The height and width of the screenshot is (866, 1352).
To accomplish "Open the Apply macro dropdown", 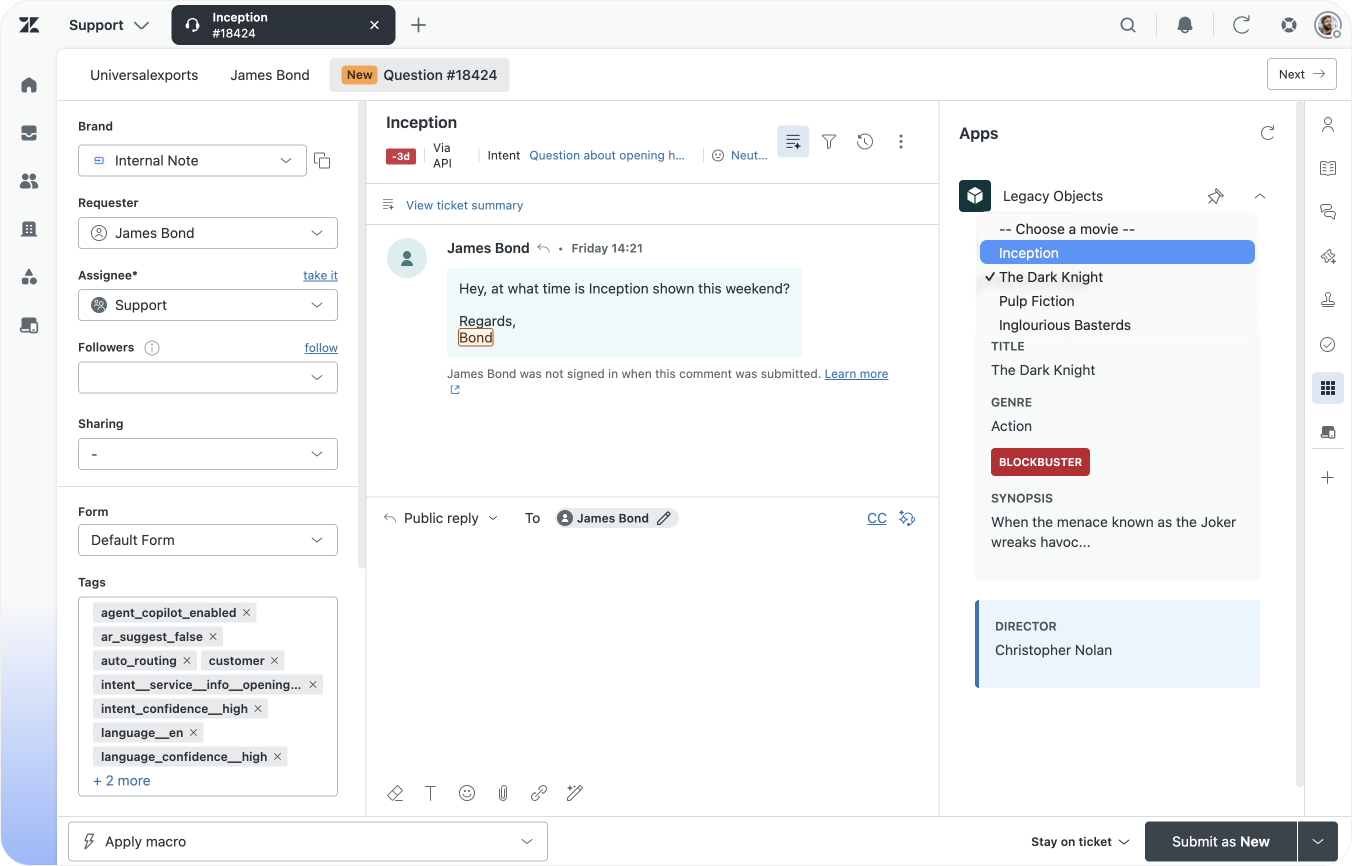I will [x=308, y=841].
